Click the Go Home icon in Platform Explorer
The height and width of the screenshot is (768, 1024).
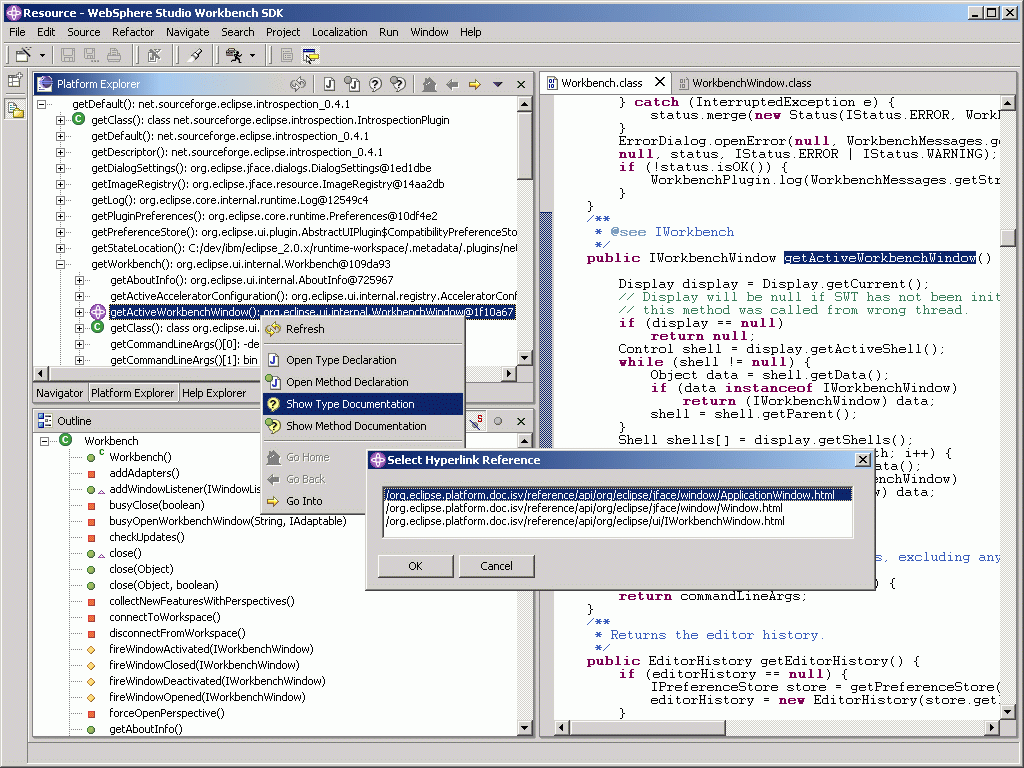tap(429, 84)
